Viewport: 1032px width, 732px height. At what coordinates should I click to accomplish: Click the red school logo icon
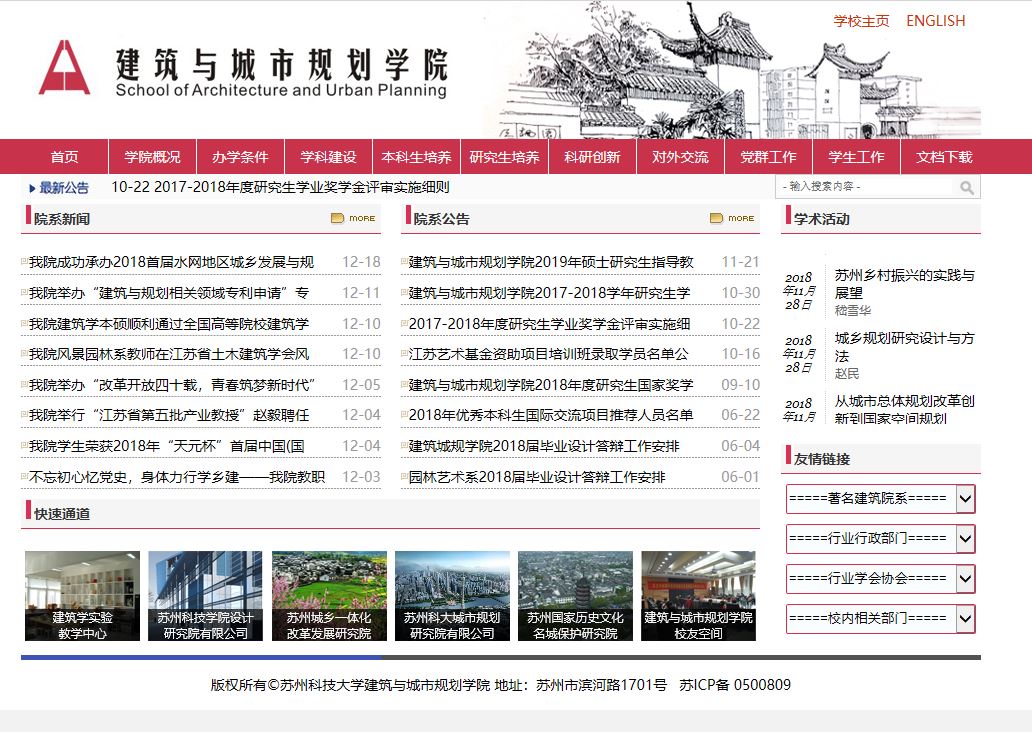pos(64,68)
